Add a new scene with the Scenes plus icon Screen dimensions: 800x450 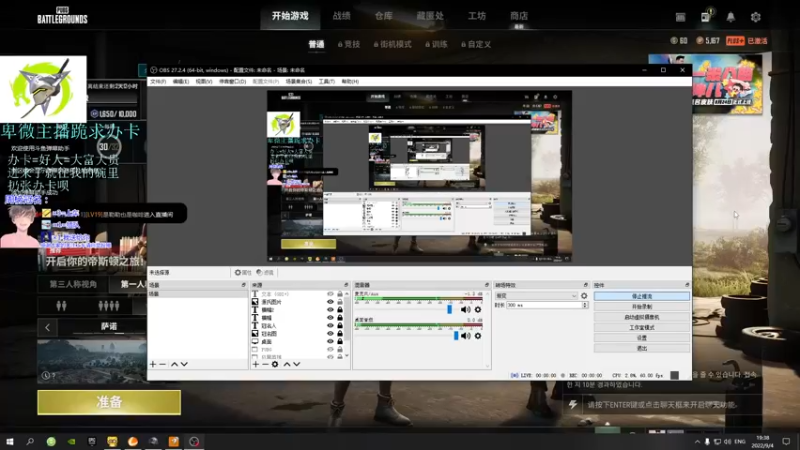[x=153, y=364]
